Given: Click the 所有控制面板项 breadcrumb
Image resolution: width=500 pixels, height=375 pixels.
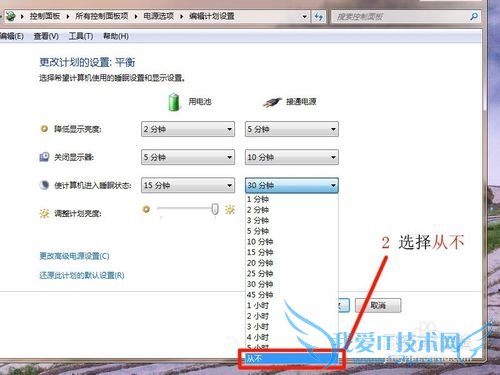Looking at the screenshot, I should (102, 16).
